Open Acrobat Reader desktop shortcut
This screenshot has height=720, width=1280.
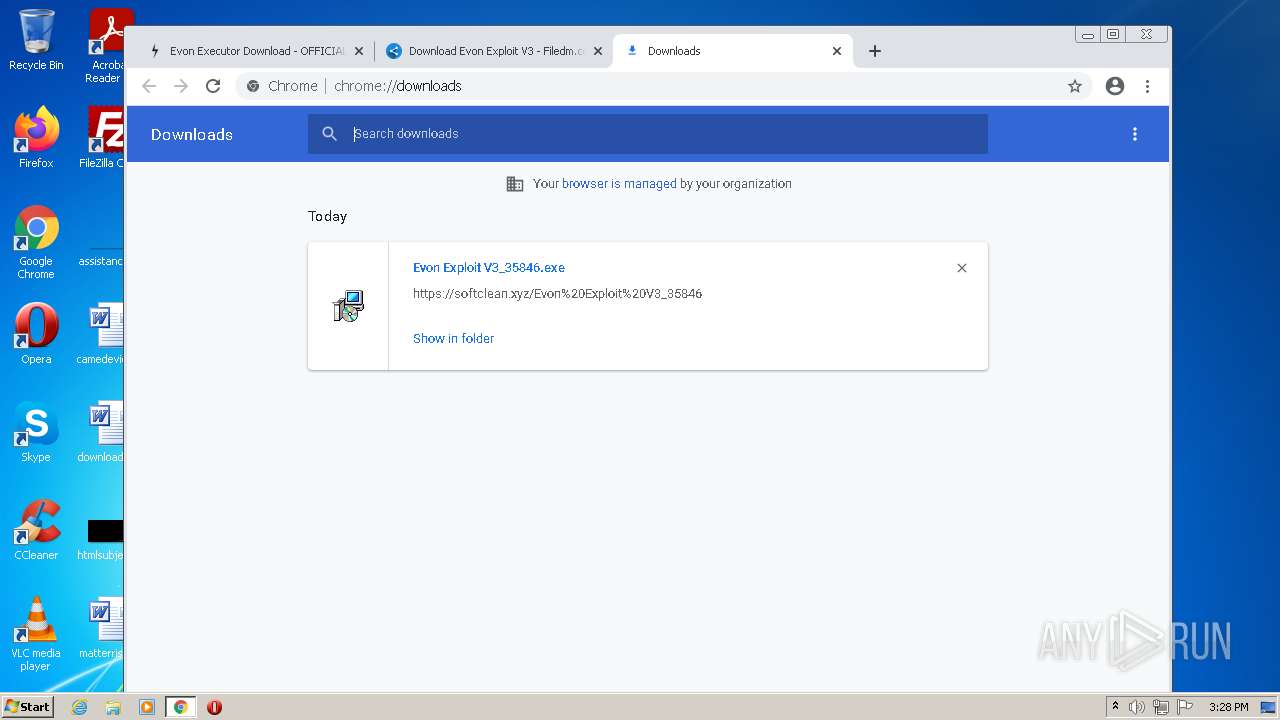tap(106, 46)
